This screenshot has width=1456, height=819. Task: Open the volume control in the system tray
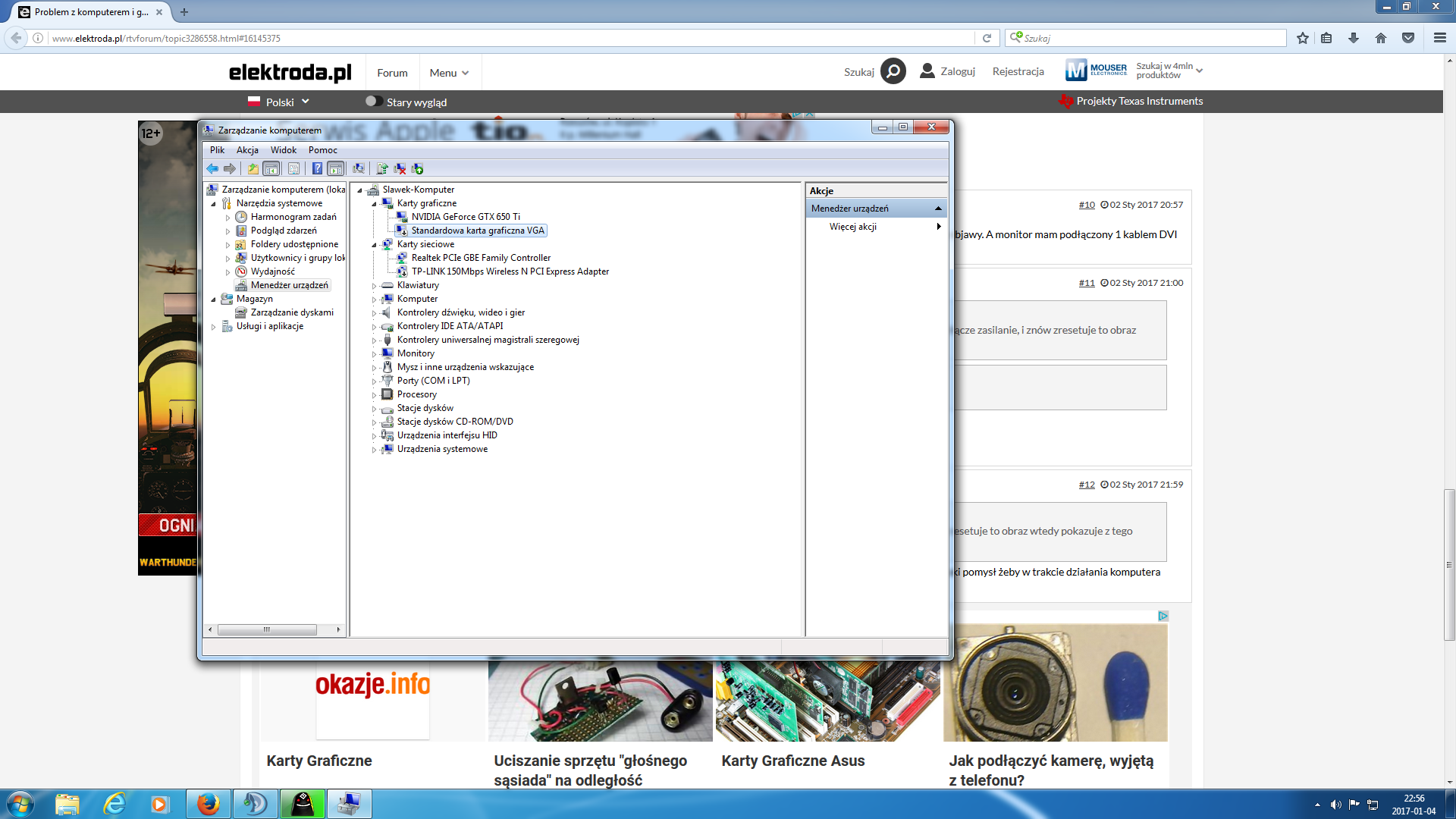[1335, 805]
